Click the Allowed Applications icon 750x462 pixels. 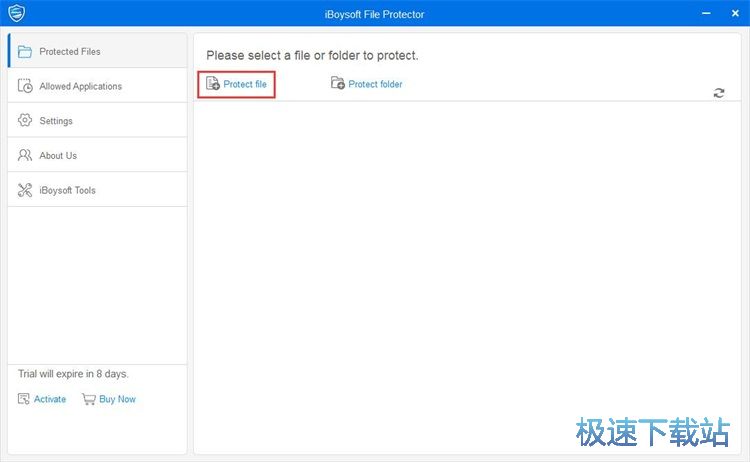pyautogui.click(x=25, y=86)
